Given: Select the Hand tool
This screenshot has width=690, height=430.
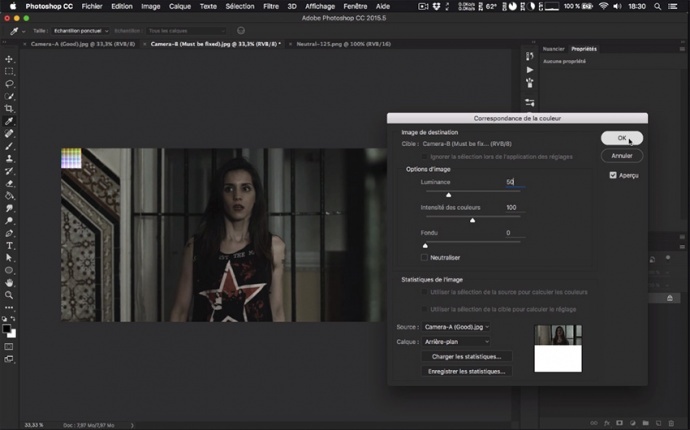Looking at the screenshot, I should pyautogui.click(x=9, y=282).
